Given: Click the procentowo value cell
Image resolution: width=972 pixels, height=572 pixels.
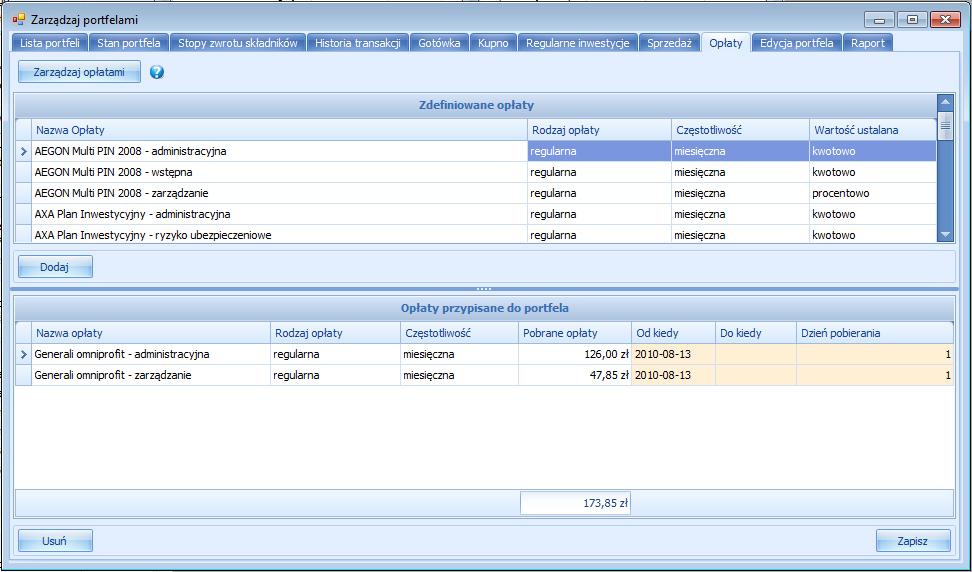Looking at the screenshot, I should [873, 193].
